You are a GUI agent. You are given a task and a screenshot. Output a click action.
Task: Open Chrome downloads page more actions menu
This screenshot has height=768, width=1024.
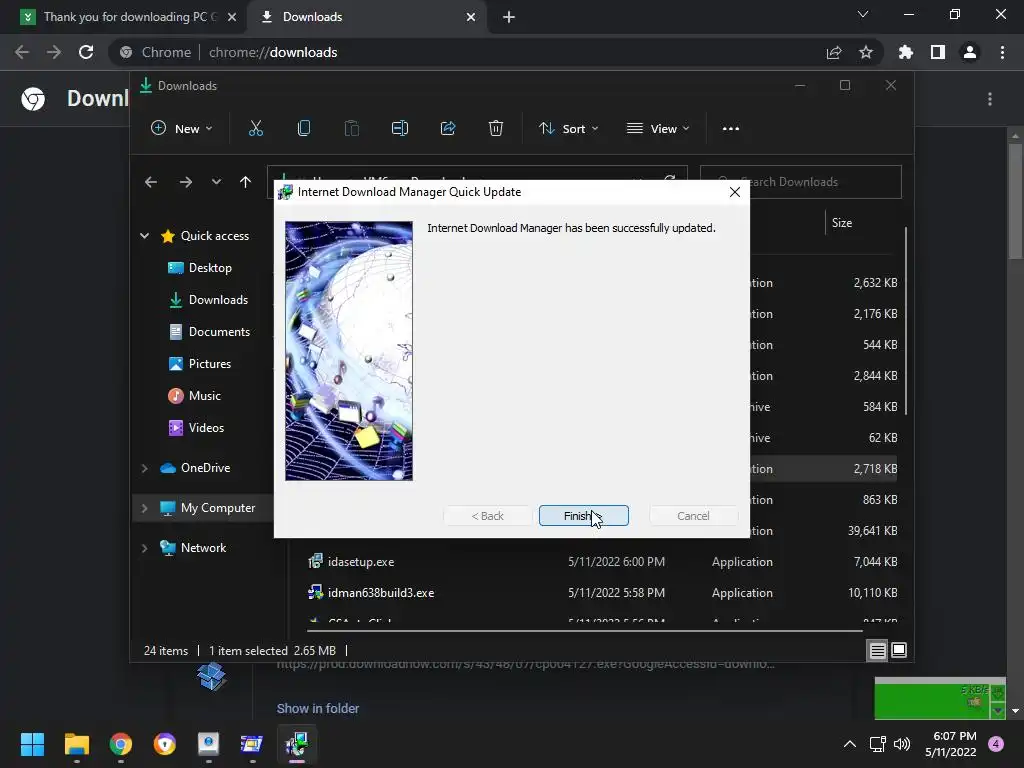pyautogui.click(x=990, y=99)
